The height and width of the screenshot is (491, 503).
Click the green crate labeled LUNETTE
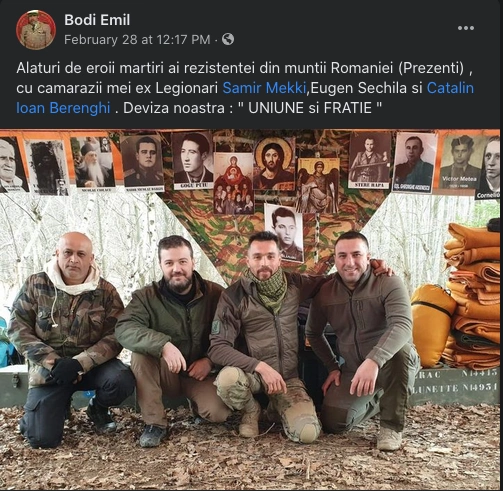pyautogui.click(x=455, y=386)
